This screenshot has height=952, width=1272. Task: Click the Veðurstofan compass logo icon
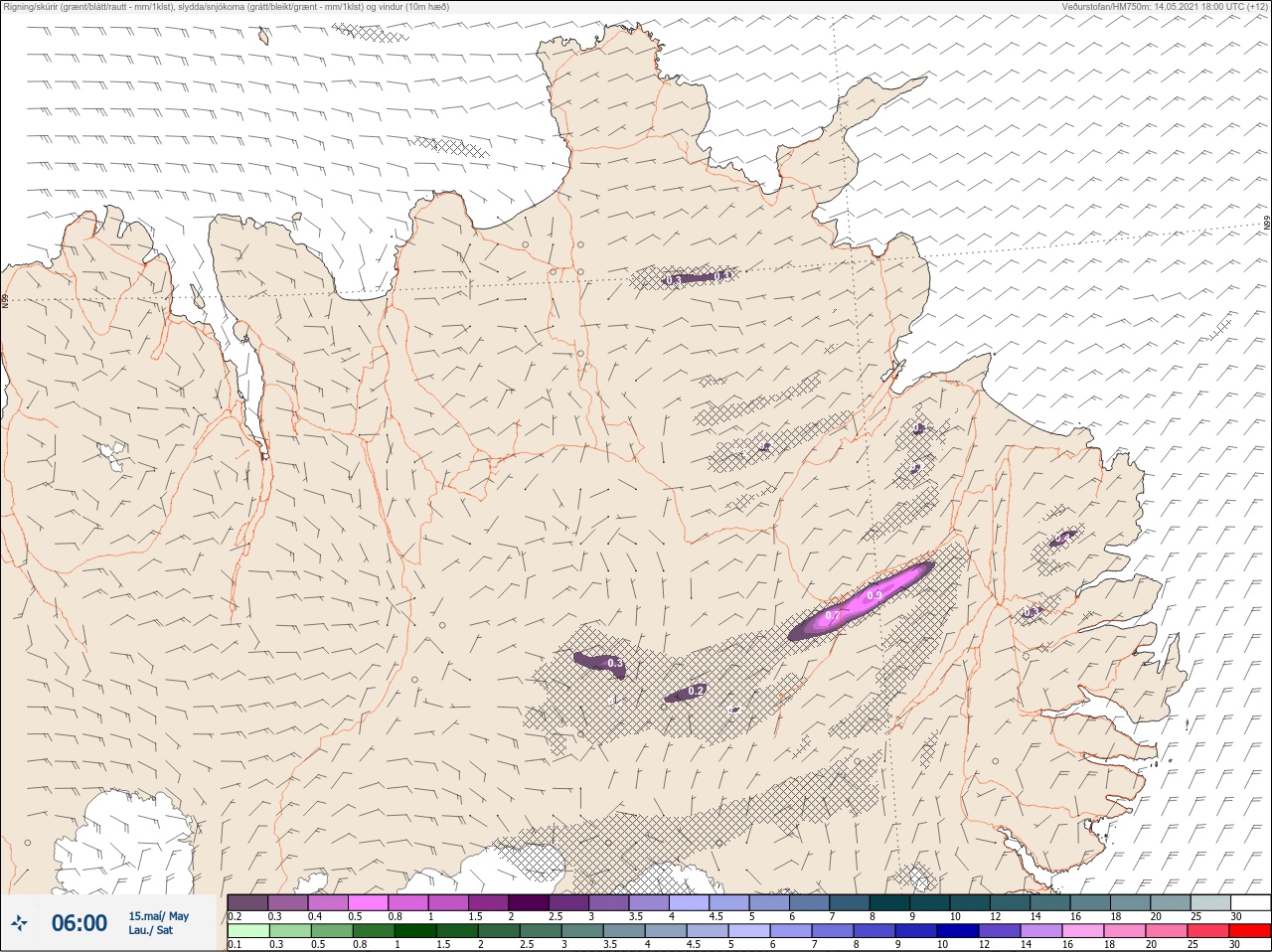pyautogui.click(x=19, y=923)
